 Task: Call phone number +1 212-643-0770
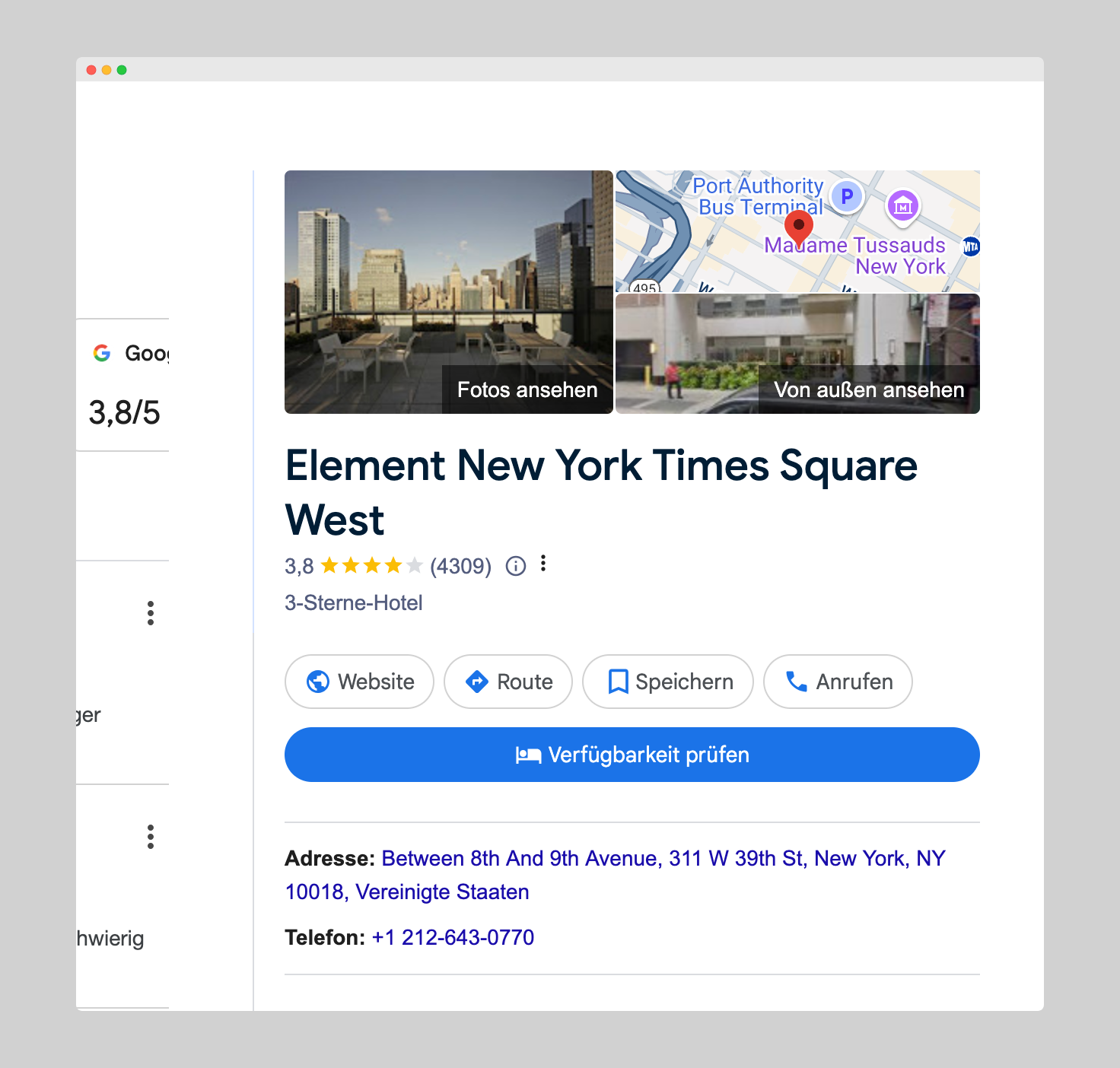[453, 938]
